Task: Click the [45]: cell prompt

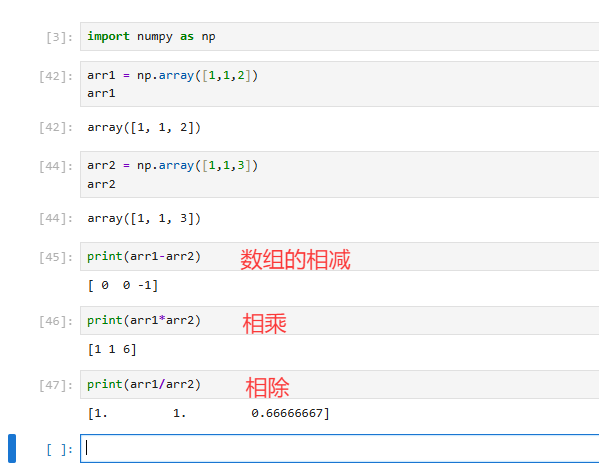Action: [x=56, y=258]
